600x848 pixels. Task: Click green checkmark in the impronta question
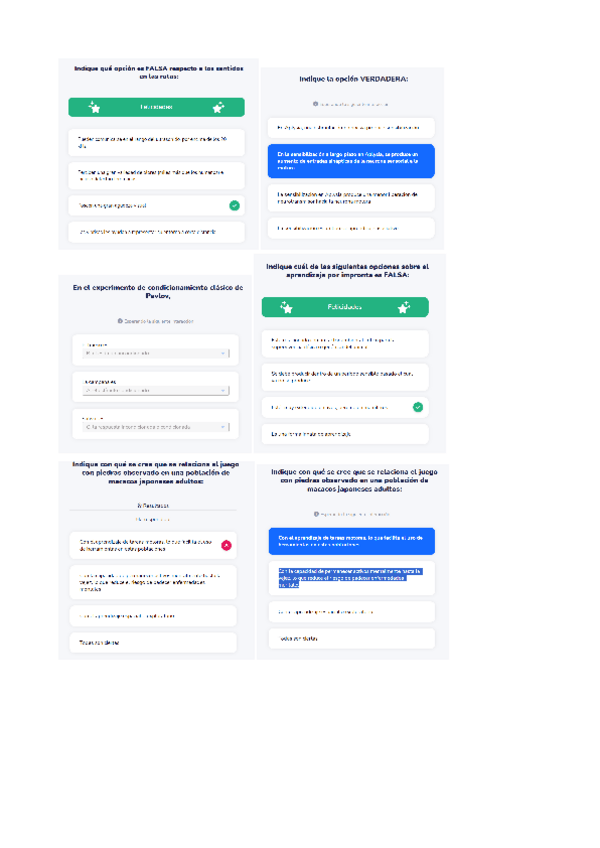[418, 407]
